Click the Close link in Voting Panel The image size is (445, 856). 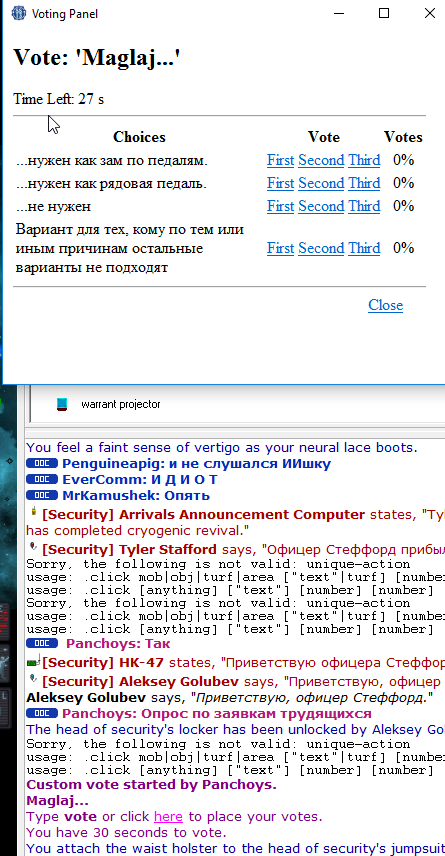385,305
